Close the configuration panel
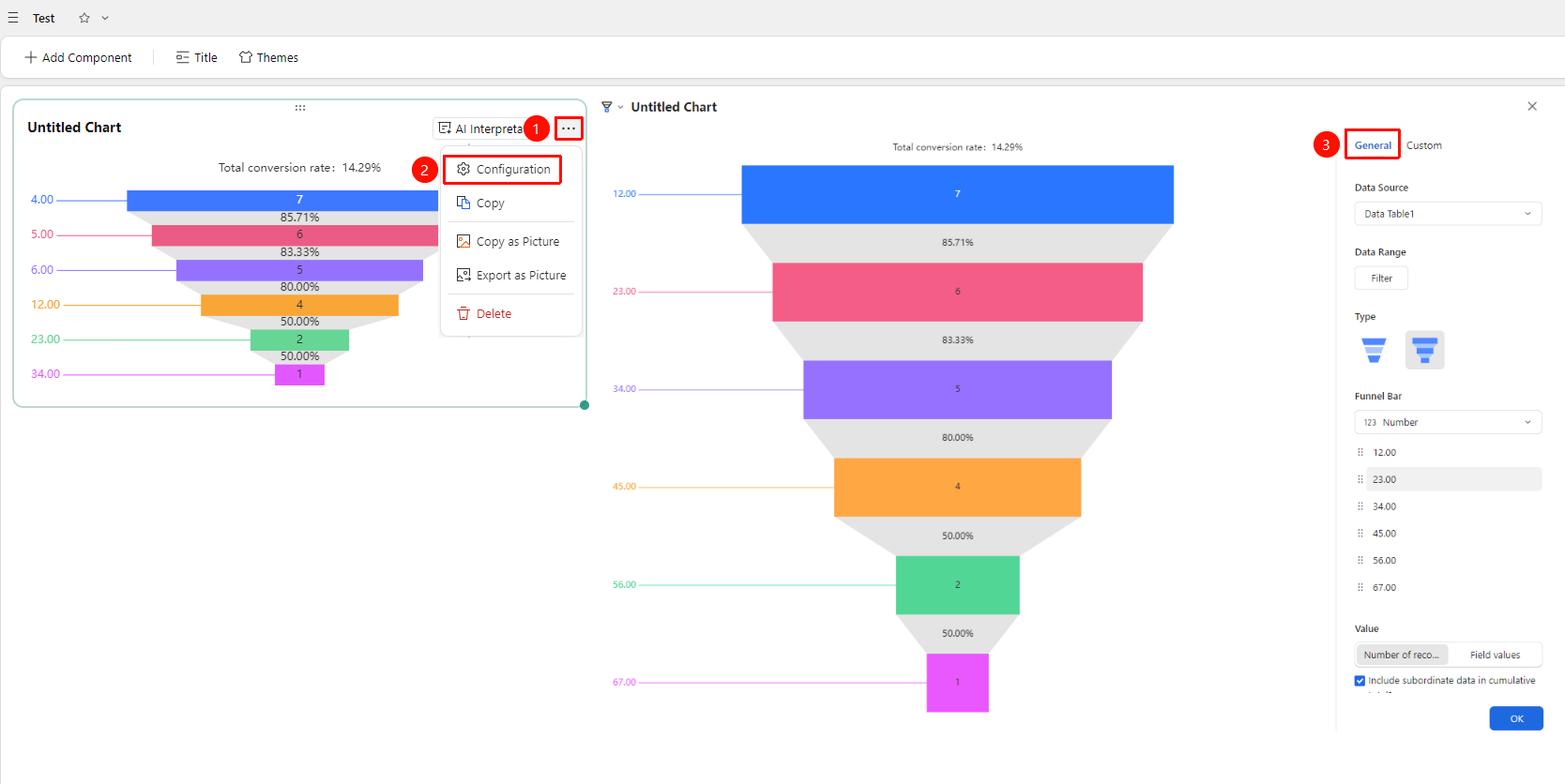 [x=1532, y=106]
